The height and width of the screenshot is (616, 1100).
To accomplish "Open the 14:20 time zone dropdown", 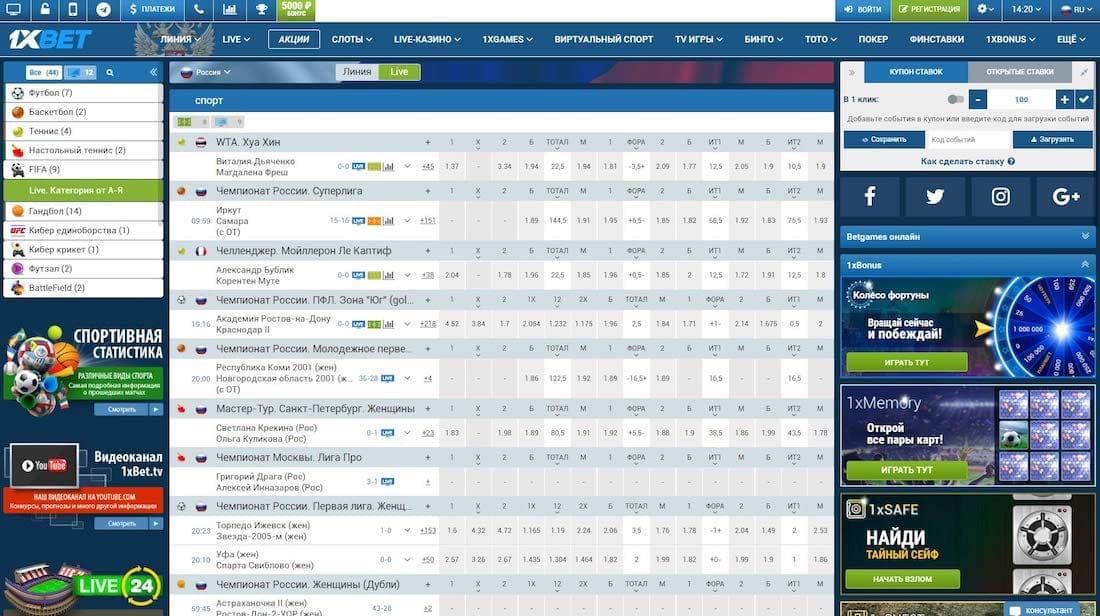I will (1026, 9).
